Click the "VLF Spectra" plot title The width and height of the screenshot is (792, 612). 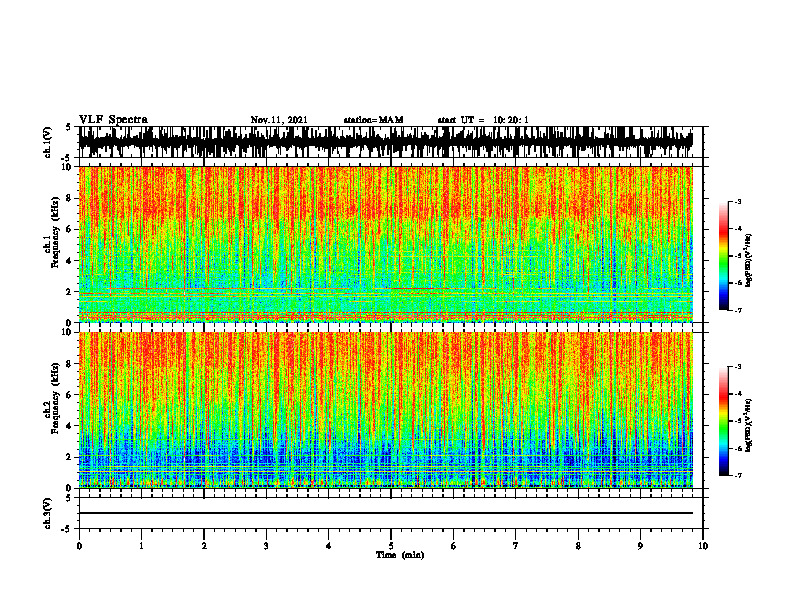tap(113, 120)
